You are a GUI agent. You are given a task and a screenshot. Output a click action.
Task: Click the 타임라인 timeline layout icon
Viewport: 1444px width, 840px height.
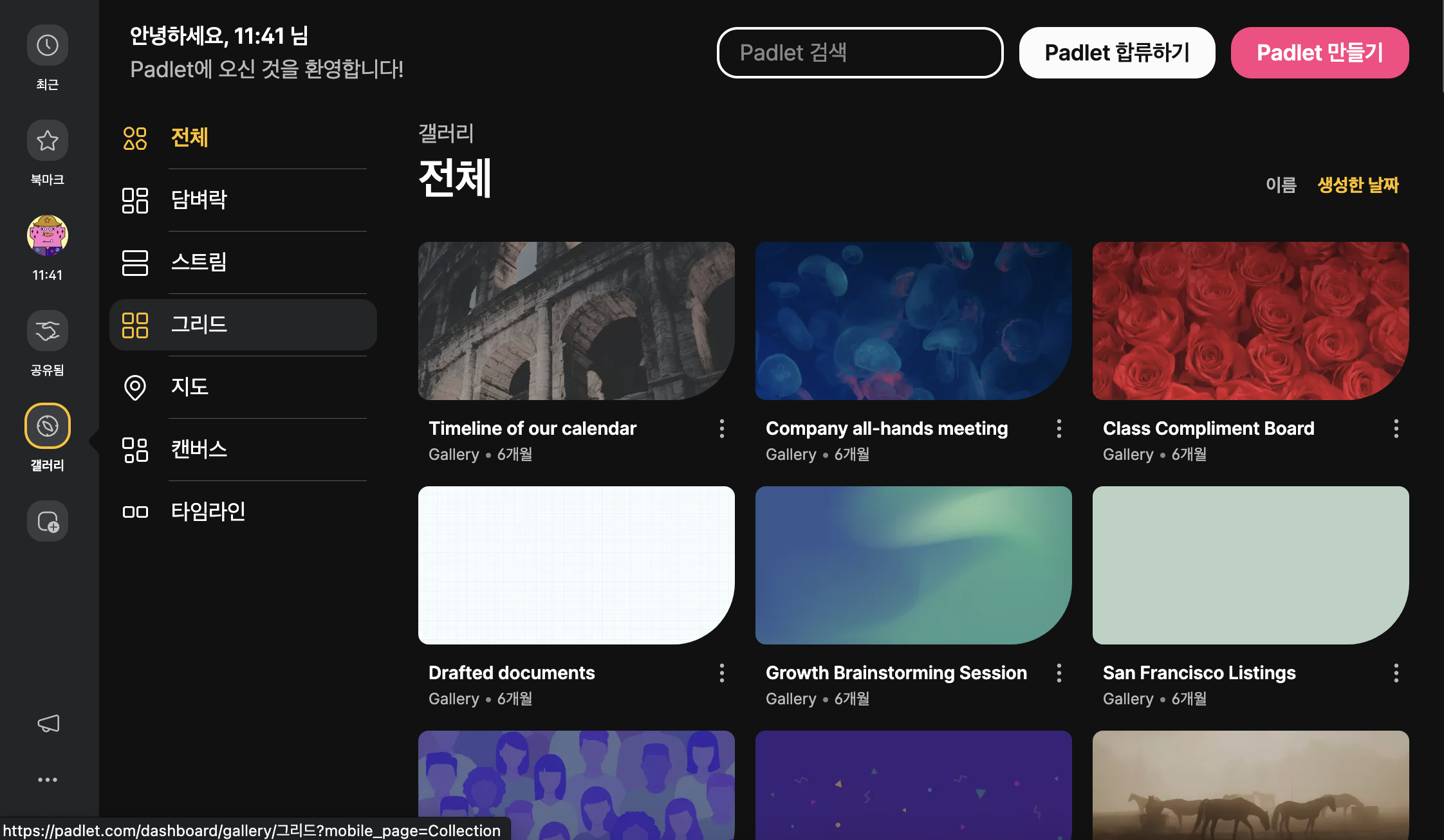(x=135, y=512)
